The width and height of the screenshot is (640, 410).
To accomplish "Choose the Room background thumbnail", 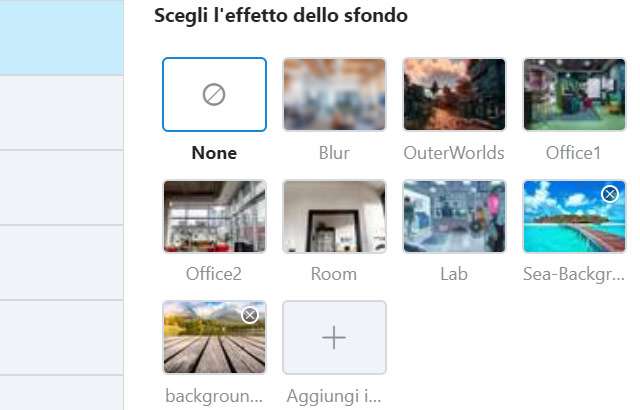I will [334, 216].
